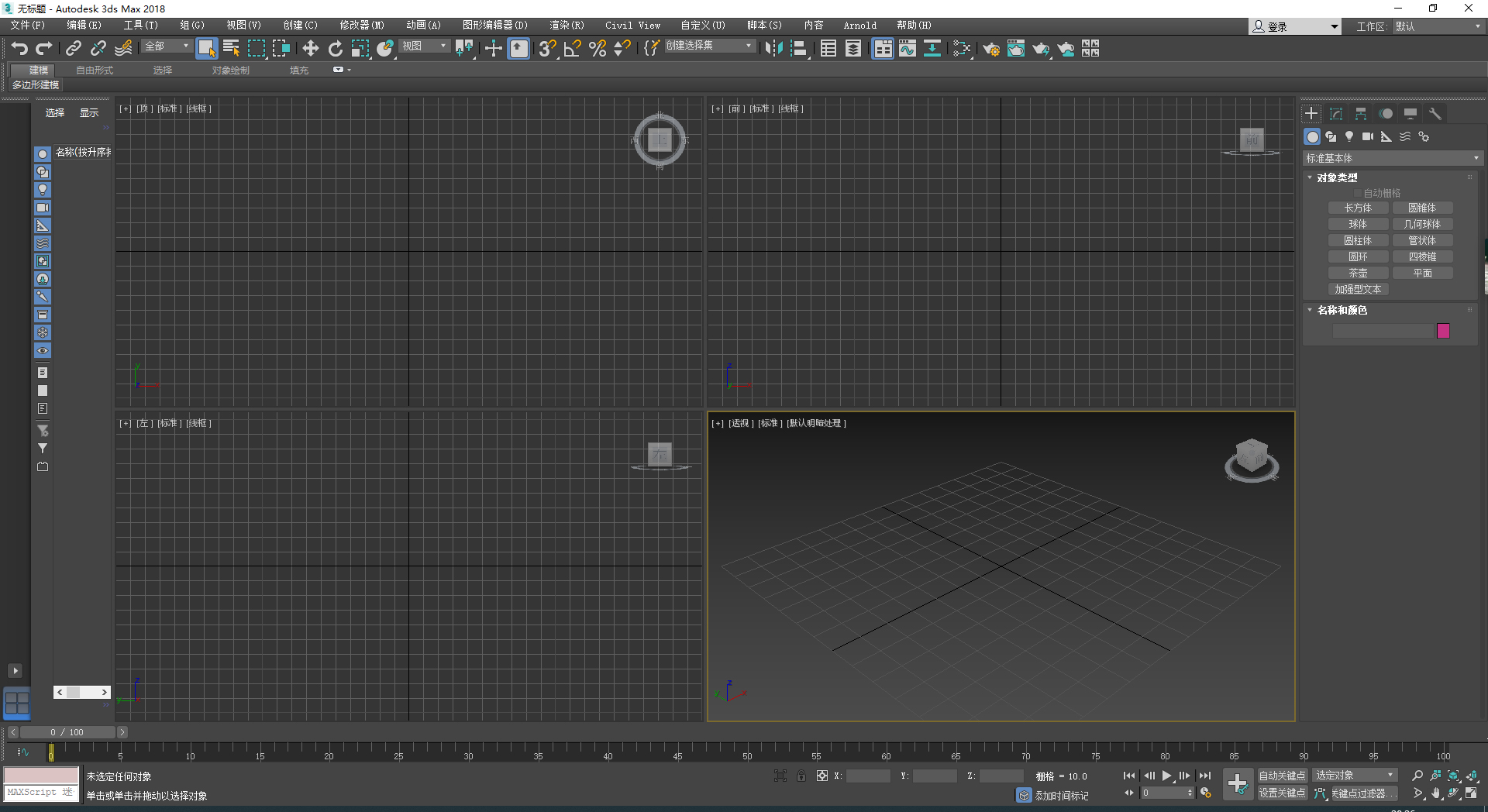This screenshot has height=812, width=1488.
Task: Click the X coordinate input field
Action: (x=868, y=776)
